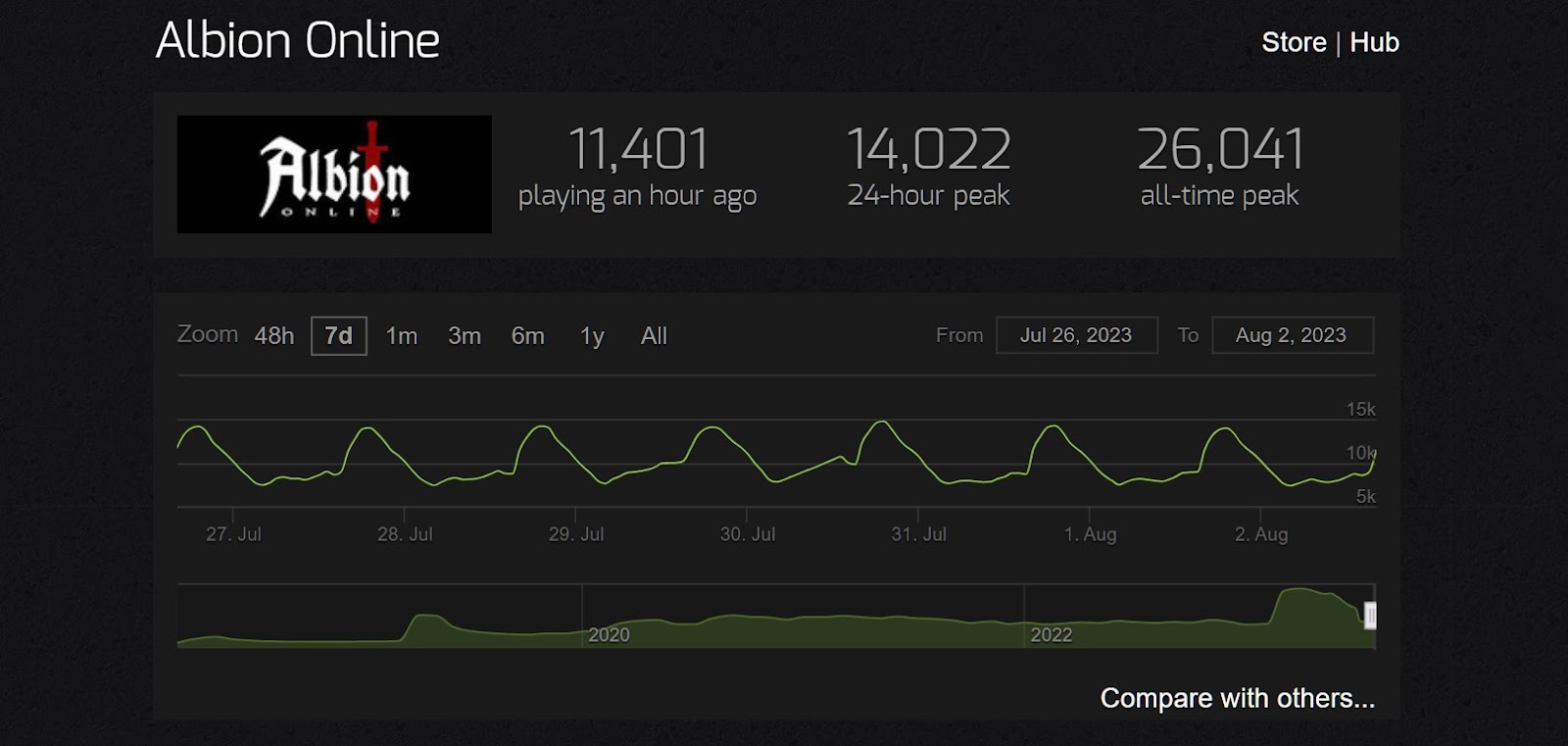Click Compare with others link
The width and height of the screenshot is (1568, 746).
(1238, 698)
